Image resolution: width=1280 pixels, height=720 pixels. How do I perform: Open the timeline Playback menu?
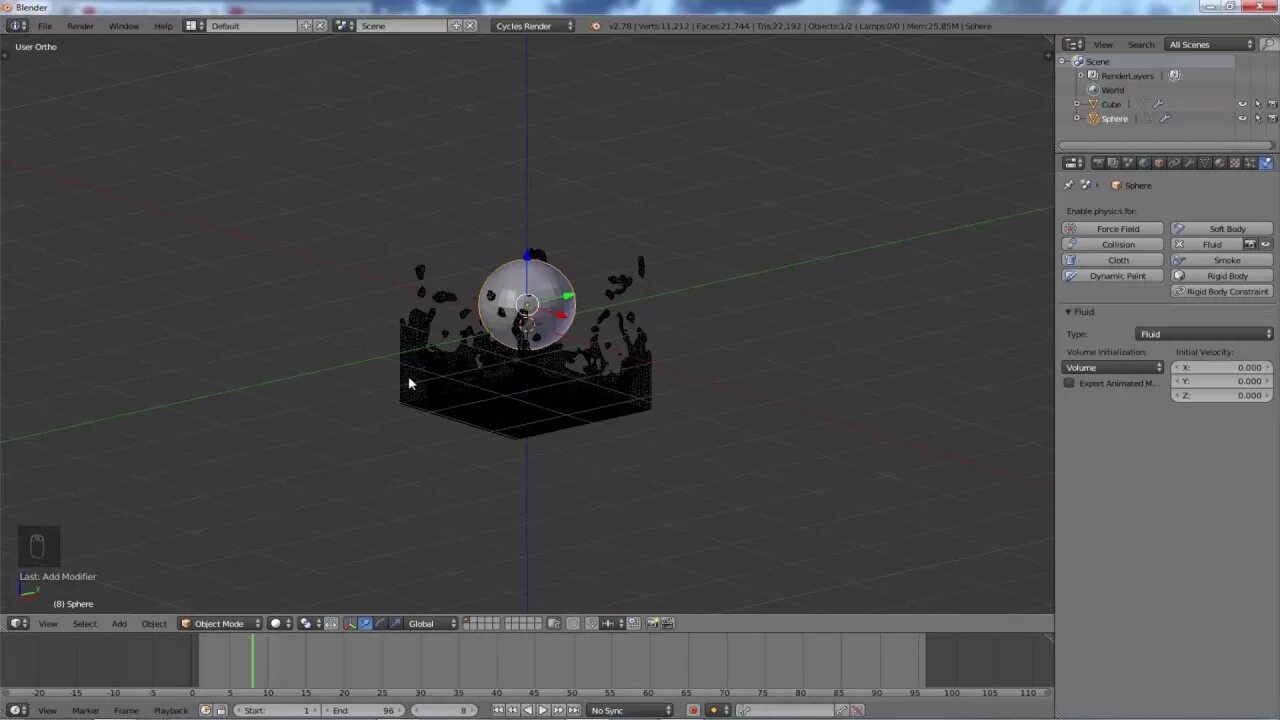171,710
